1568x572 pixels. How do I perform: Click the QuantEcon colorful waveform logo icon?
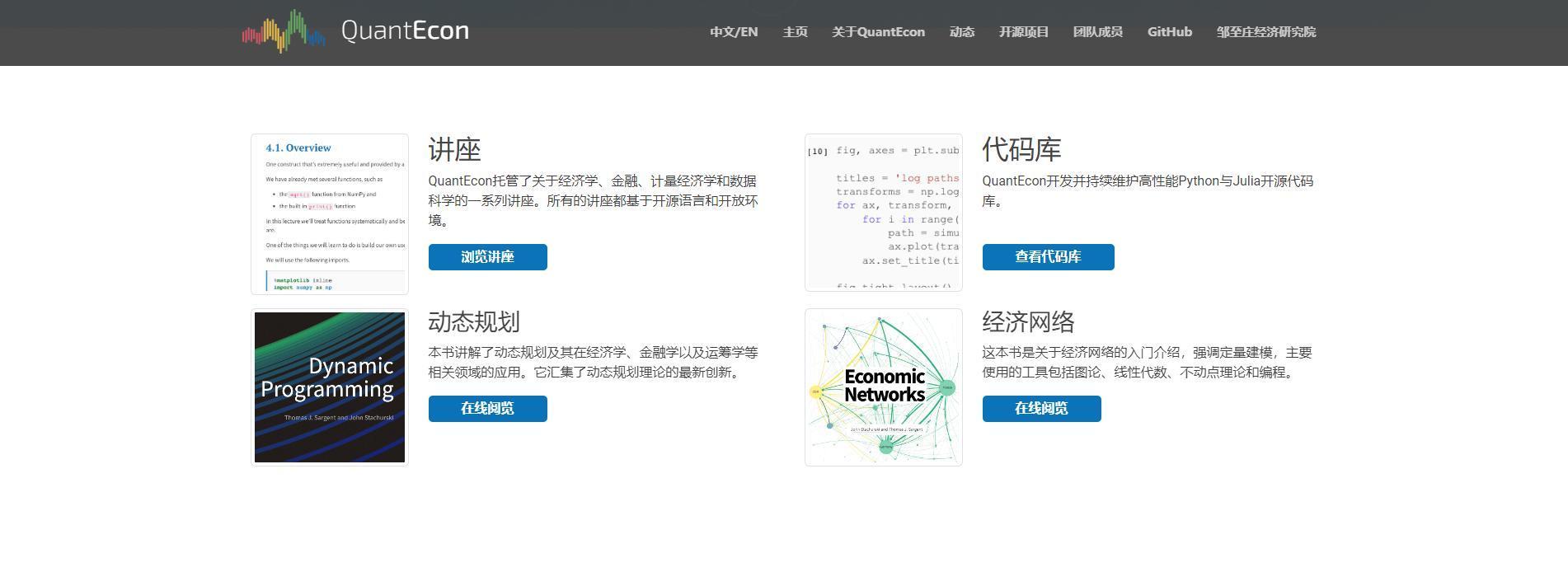tap(283, 31)
